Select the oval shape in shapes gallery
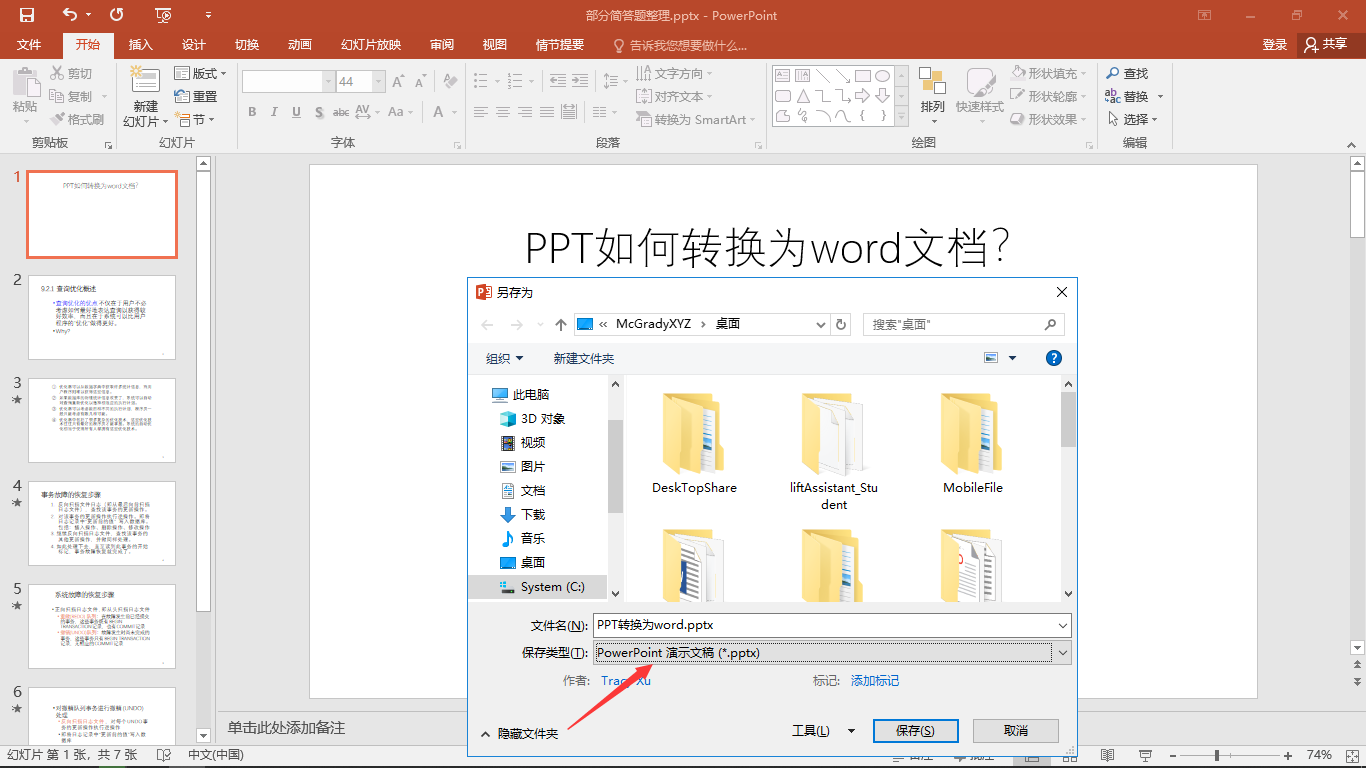The image size is (1366, 768). coord(883,76)
